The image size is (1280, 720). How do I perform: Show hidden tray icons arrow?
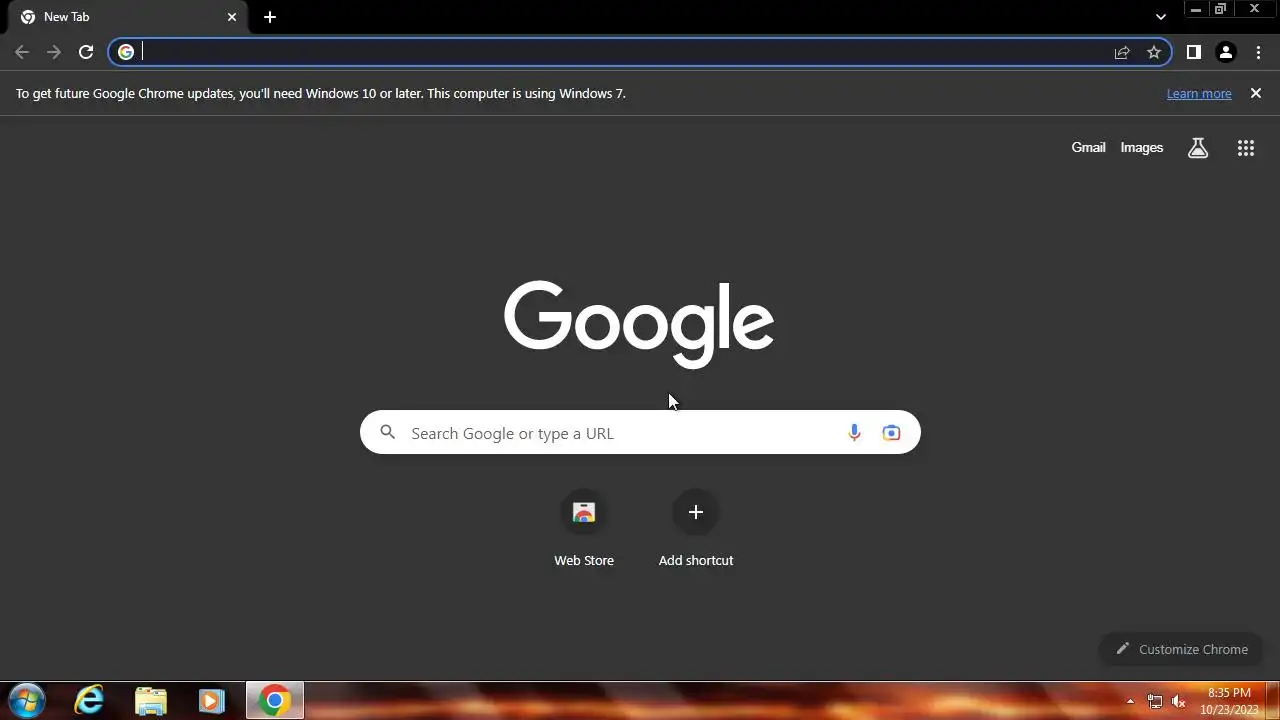click(1130, 701)
